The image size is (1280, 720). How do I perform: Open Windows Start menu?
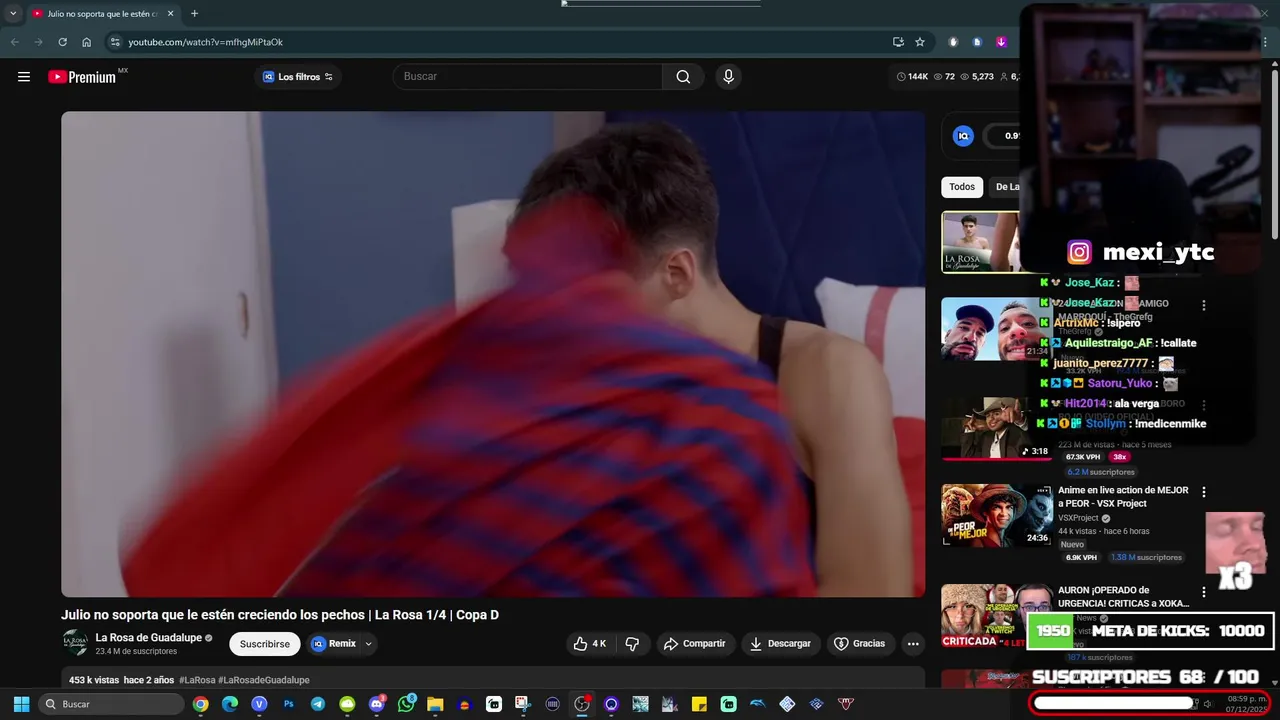(x=21, y=704)
